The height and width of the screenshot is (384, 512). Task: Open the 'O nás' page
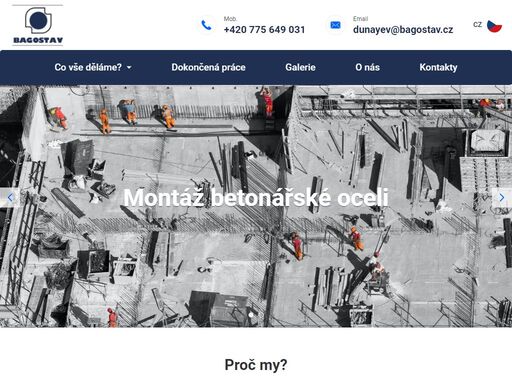(x=367, y=67)
